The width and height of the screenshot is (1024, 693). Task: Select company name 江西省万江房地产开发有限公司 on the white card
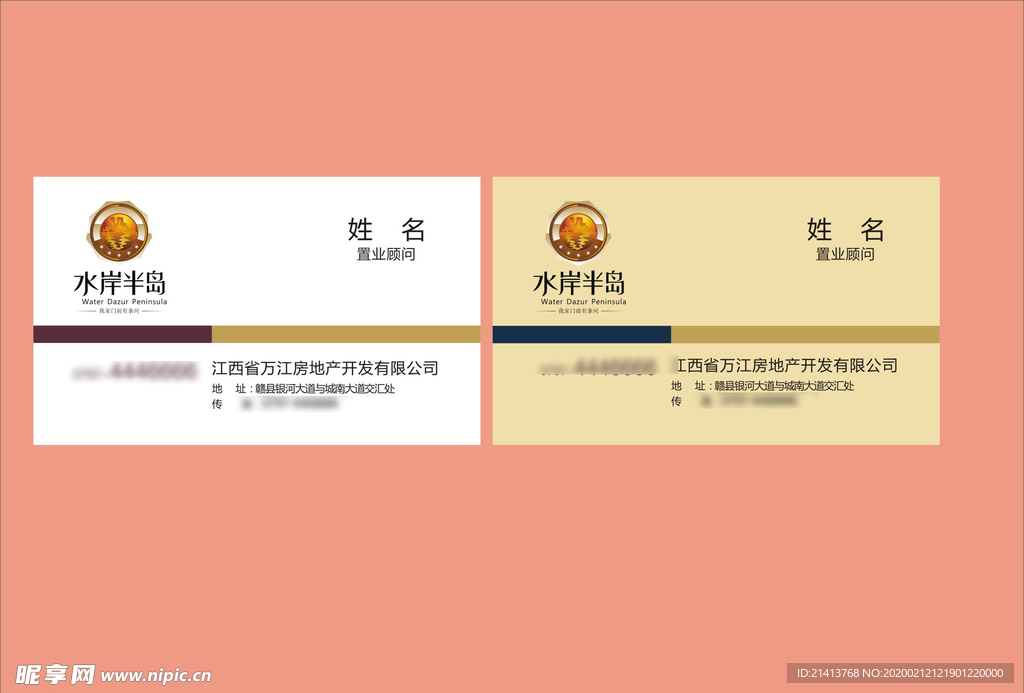325,368
